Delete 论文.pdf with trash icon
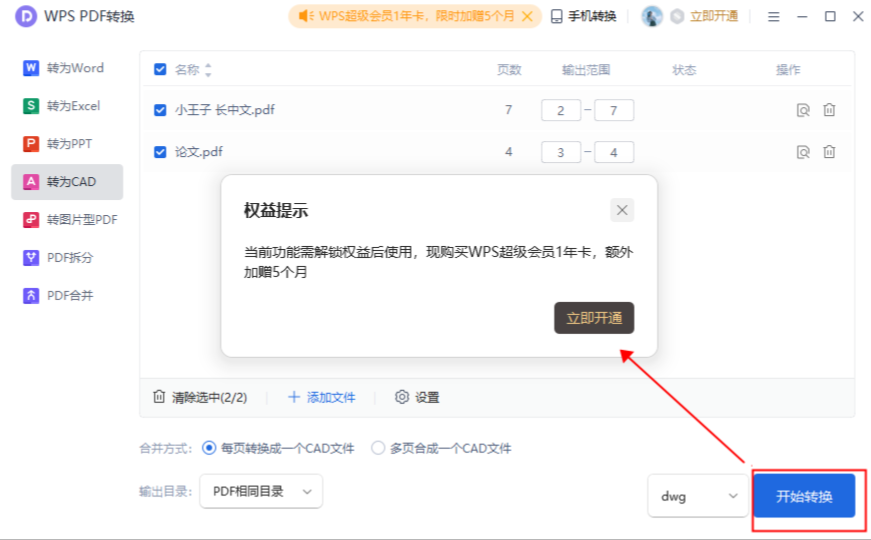 (x=829, y=151)
